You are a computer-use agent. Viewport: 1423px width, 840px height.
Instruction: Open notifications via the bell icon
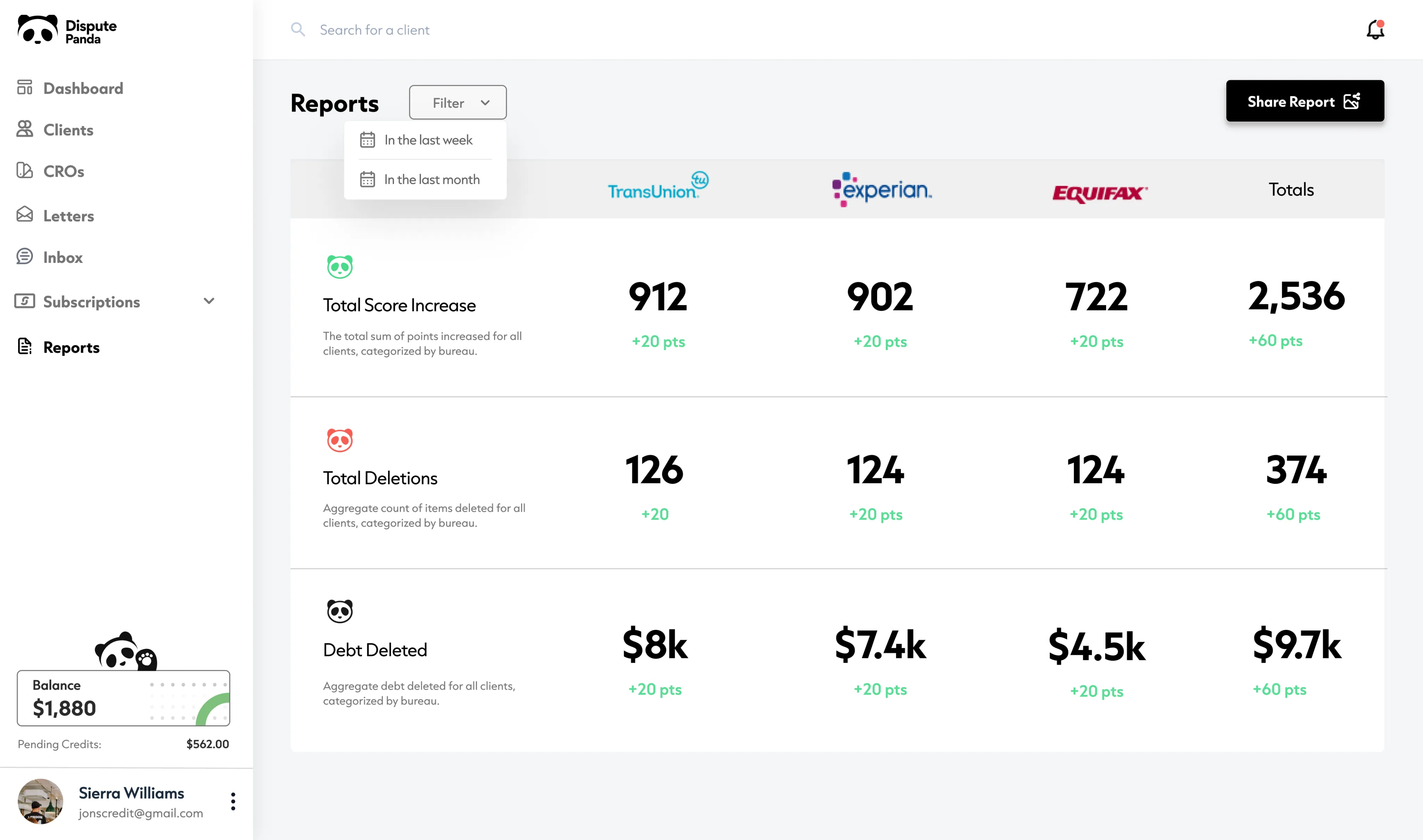1375,30
